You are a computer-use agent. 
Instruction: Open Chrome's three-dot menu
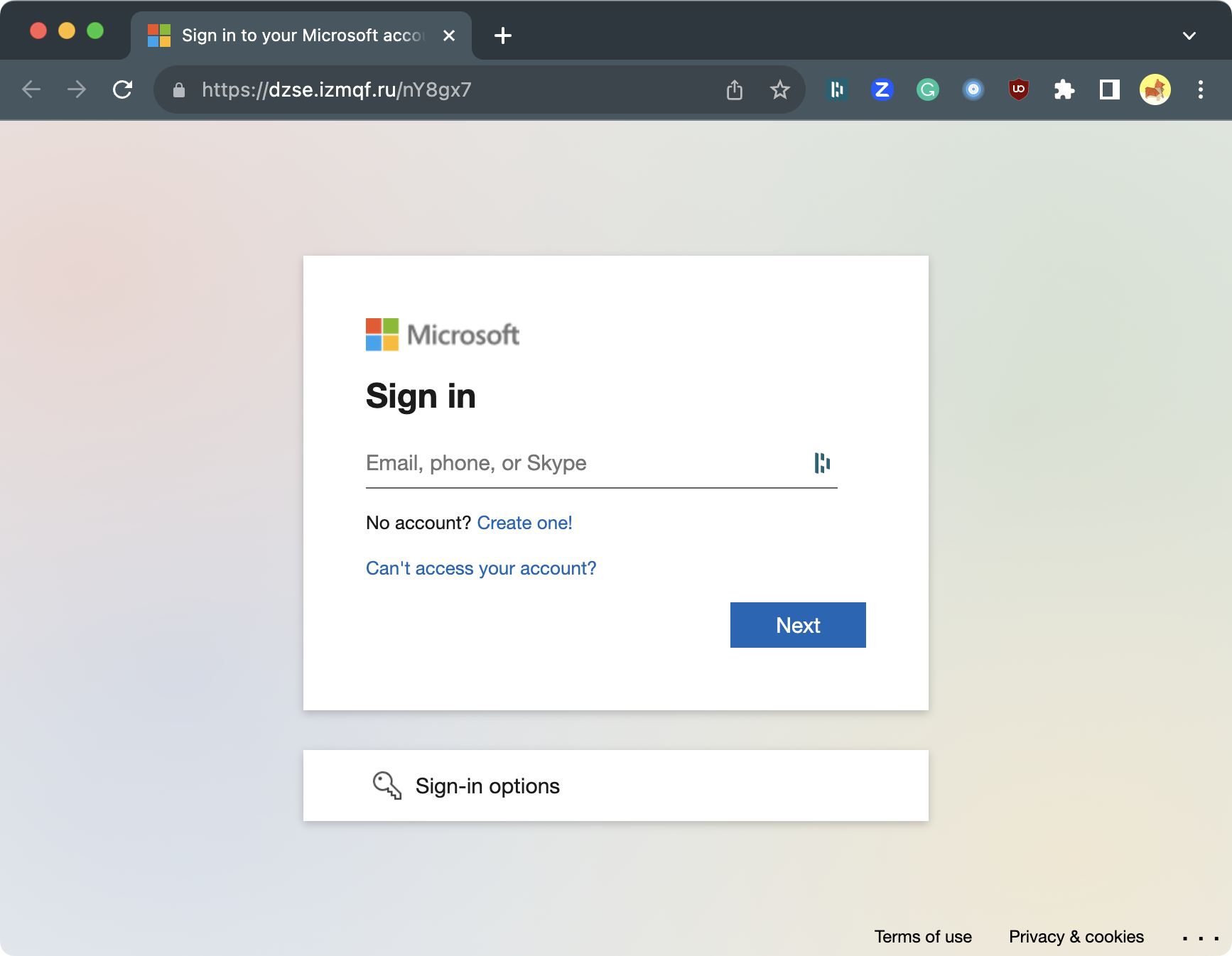pos(1201,89)
